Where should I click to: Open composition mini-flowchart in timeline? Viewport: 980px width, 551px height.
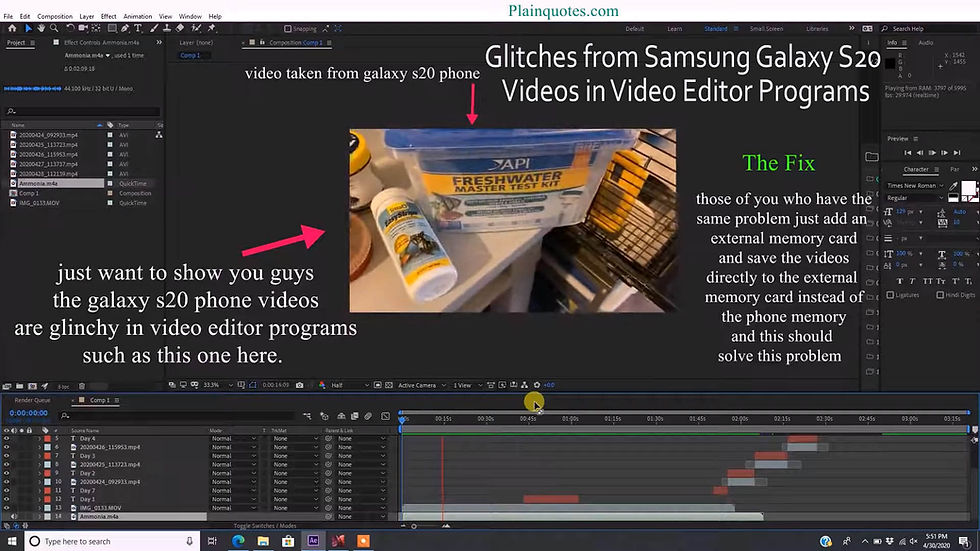click(x=307, y=415)
